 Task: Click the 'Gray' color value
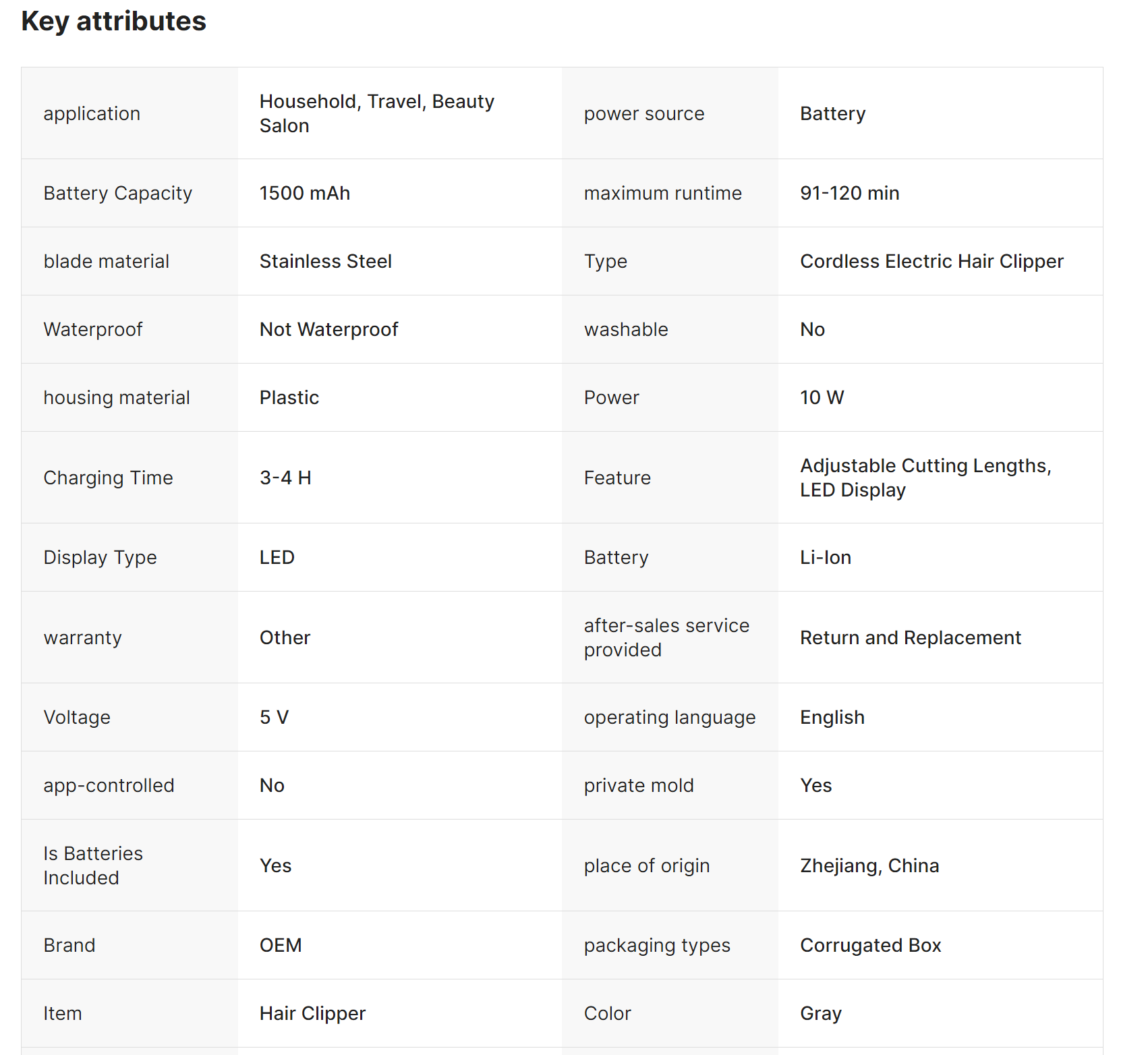(820, 1014)
